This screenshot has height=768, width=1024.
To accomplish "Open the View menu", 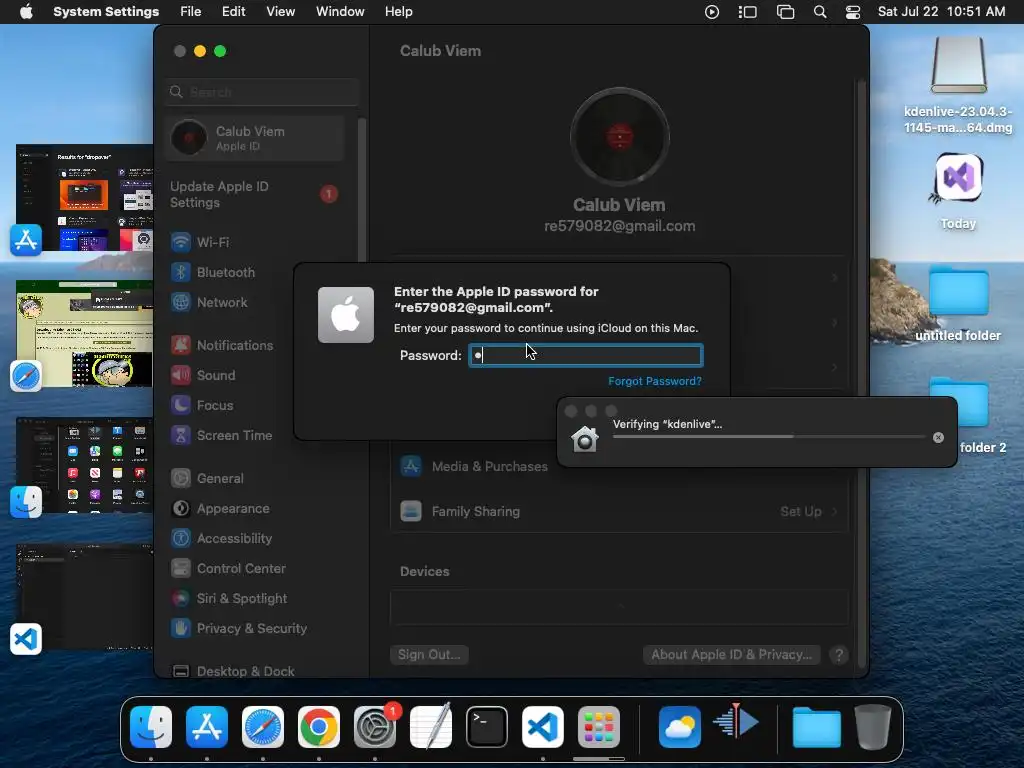I will tap(280, 12).
